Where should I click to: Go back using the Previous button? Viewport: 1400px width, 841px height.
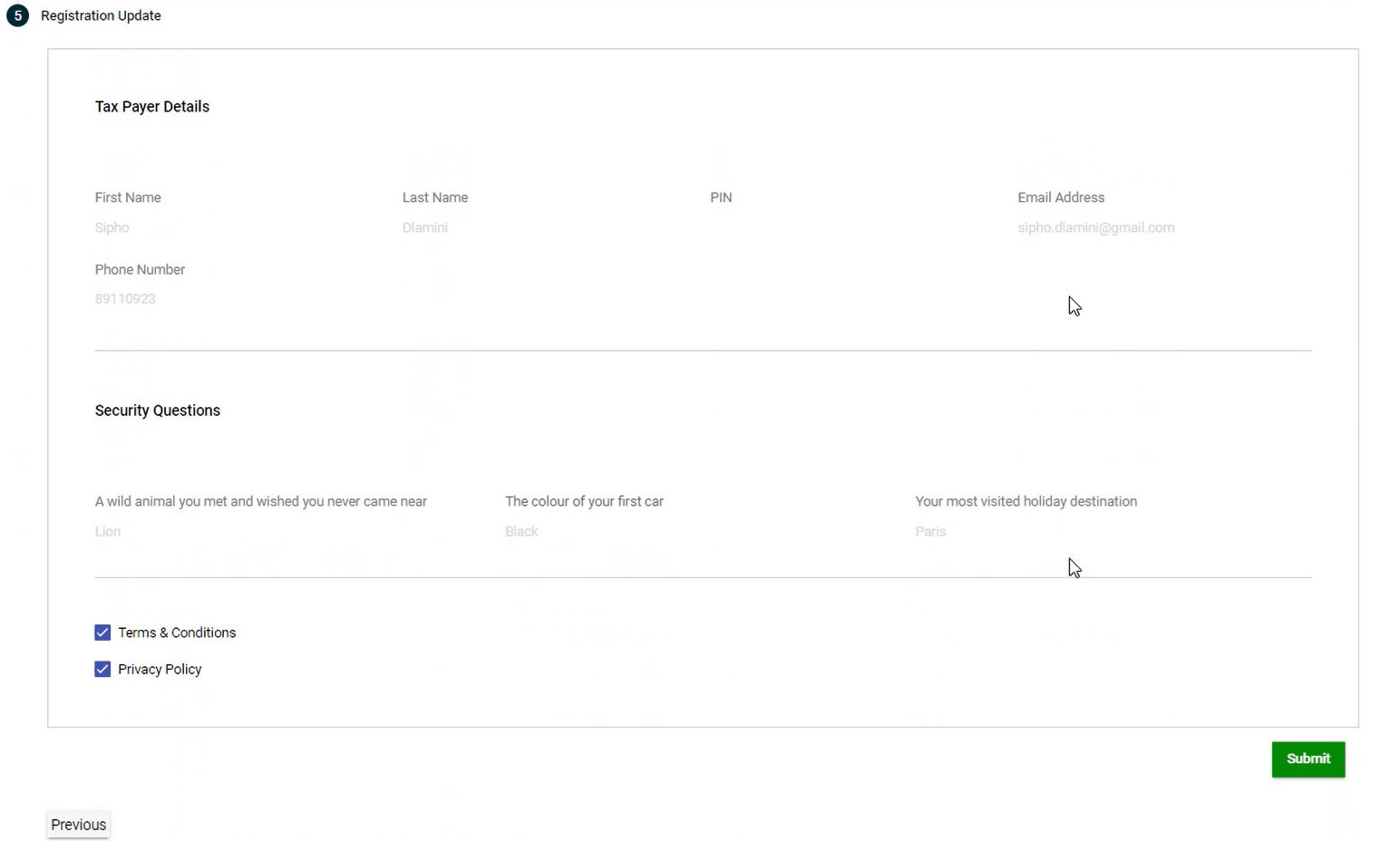tap(79, 824)
